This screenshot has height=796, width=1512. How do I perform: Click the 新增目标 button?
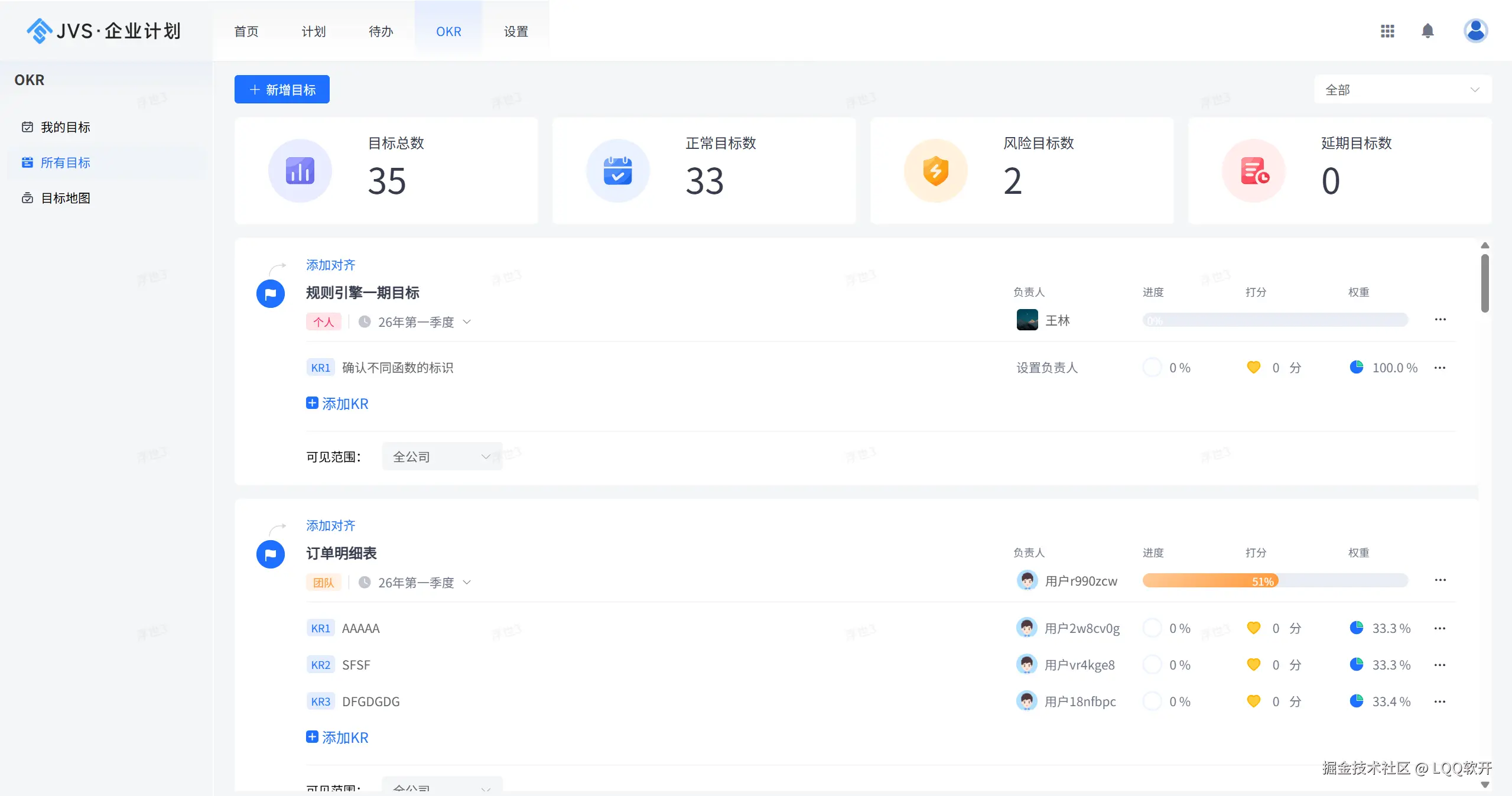coord(282,90)
